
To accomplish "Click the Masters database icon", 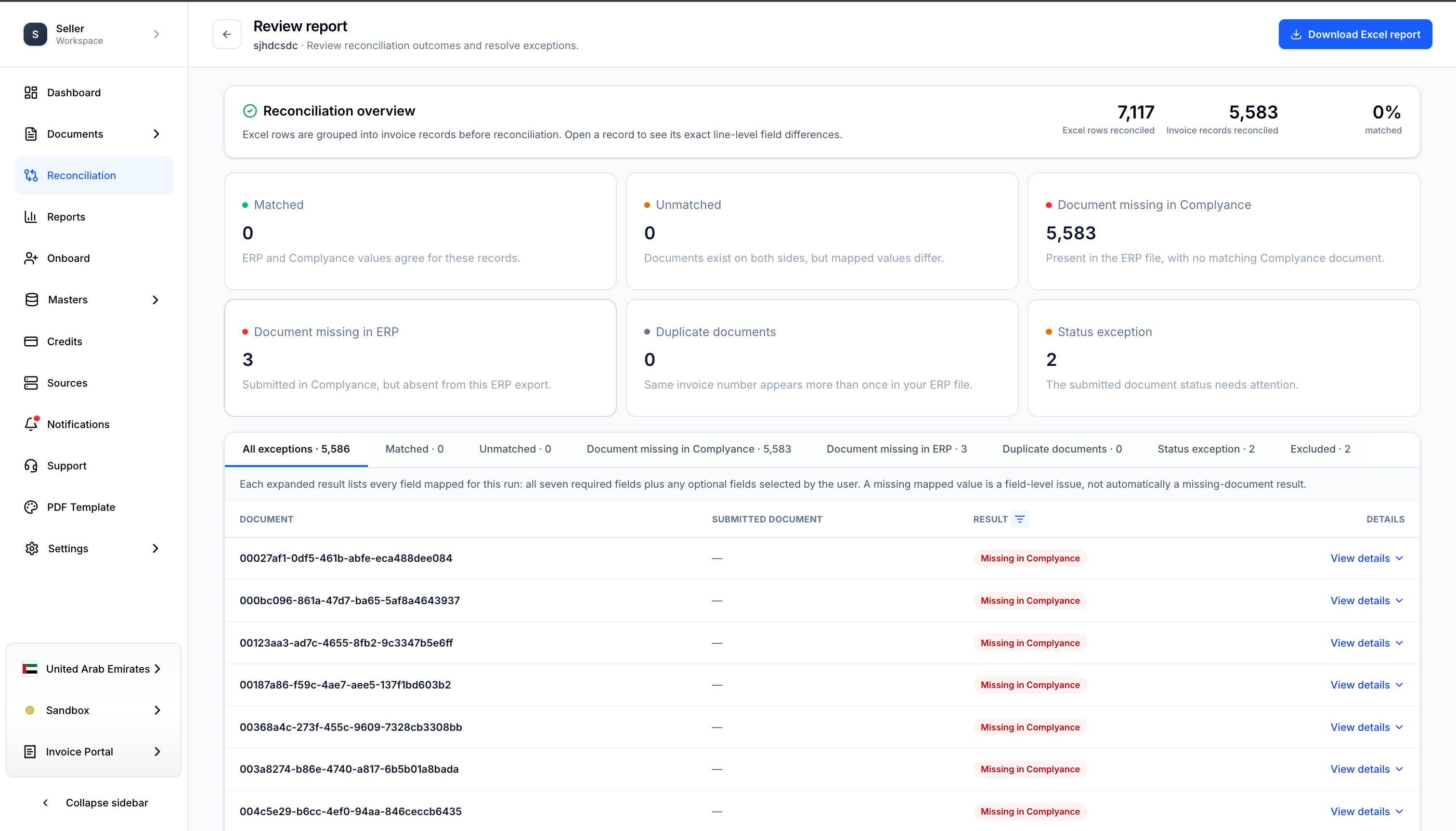I will (x=32, y=299).
